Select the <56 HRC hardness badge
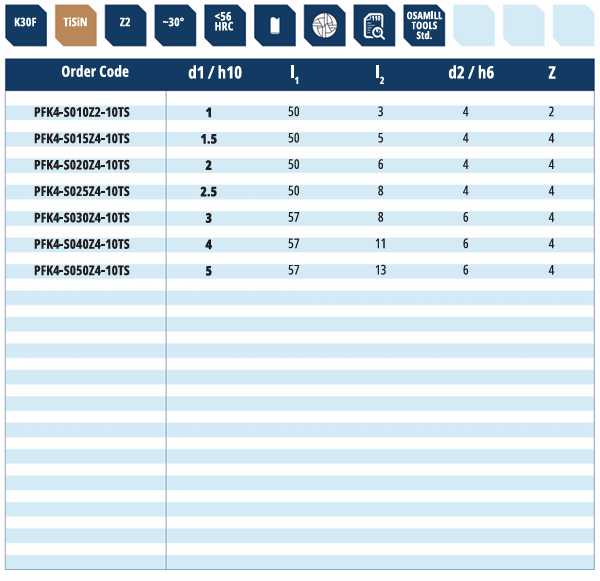The width and height of the screenshot is (600, 581). click(224, 24)
